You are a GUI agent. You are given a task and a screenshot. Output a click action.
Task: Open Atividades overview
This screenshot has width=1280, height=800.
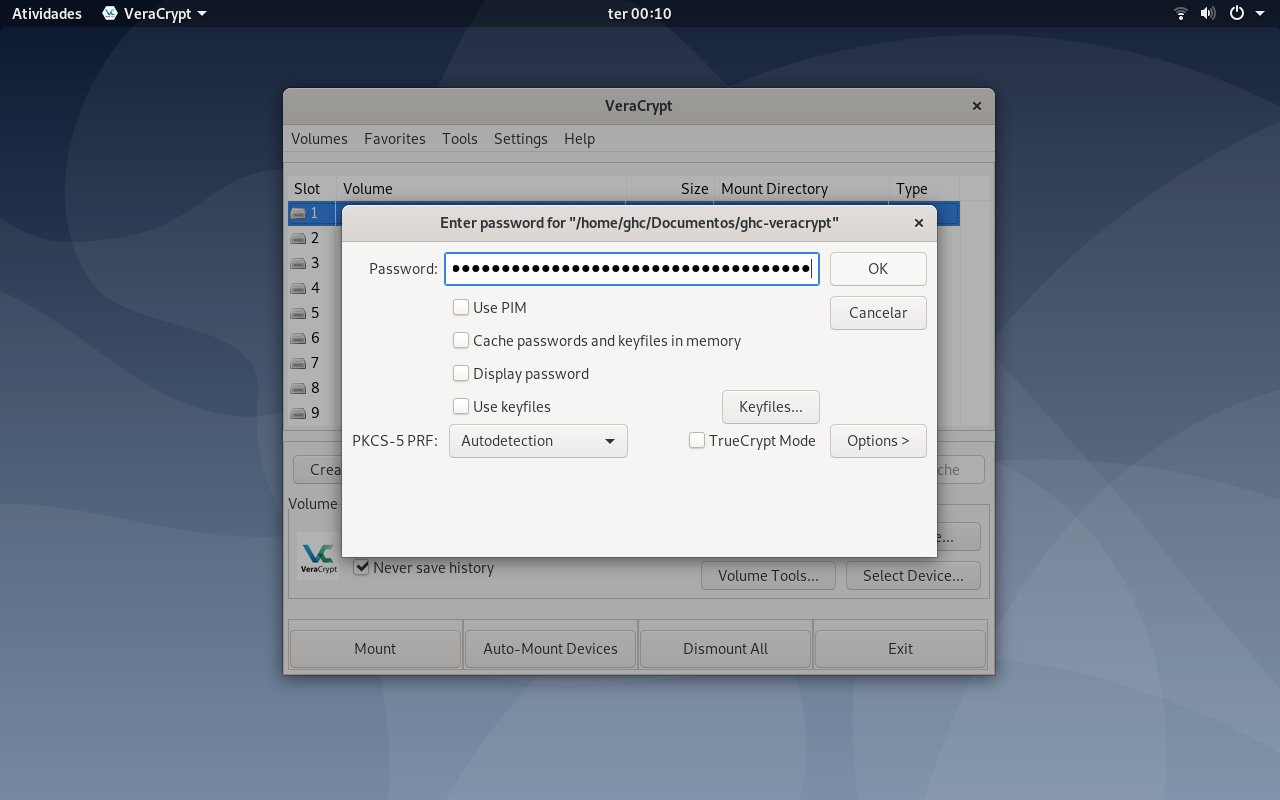pyautogui.click(x=47, y=14)
